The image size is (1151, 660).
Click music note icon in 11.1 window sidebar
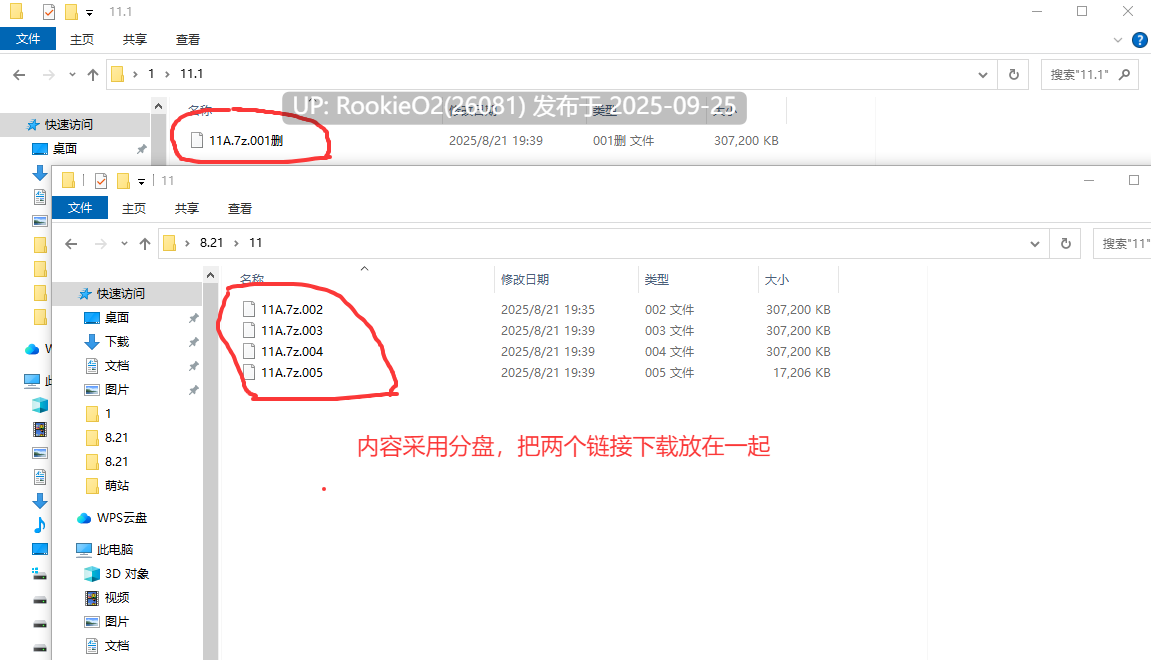point(40,525)
